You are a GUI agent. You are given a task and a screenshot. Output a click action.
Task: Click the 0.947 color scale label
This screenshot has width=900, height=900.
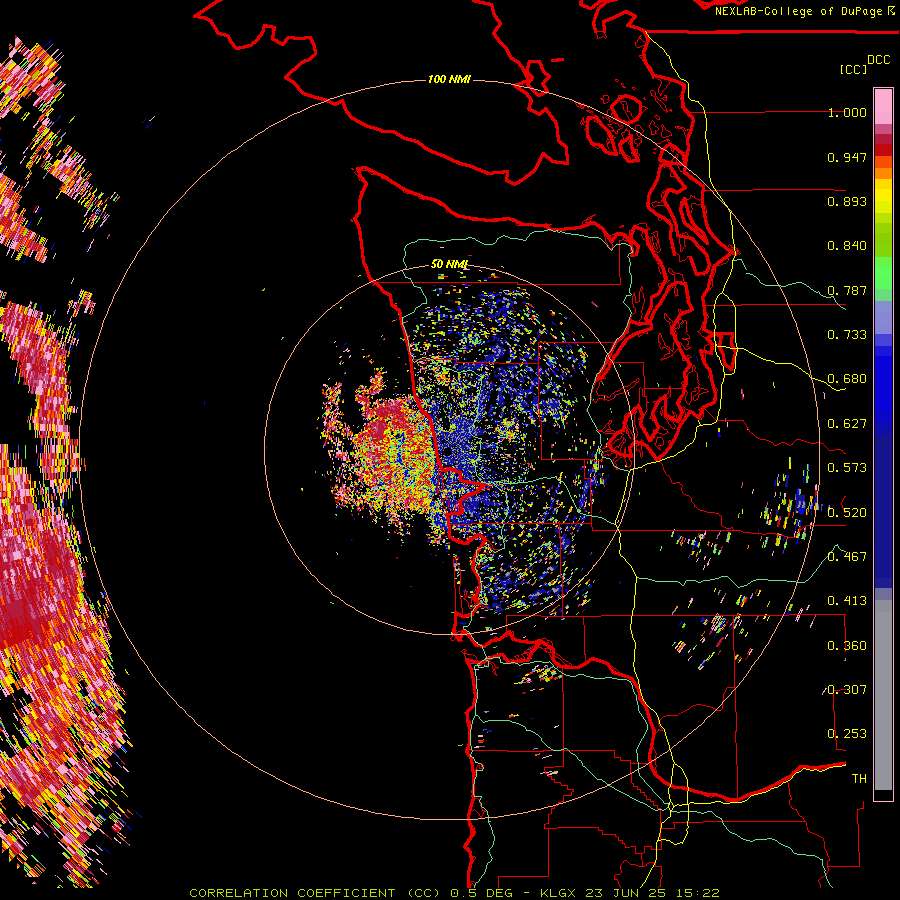pos(847,157)
